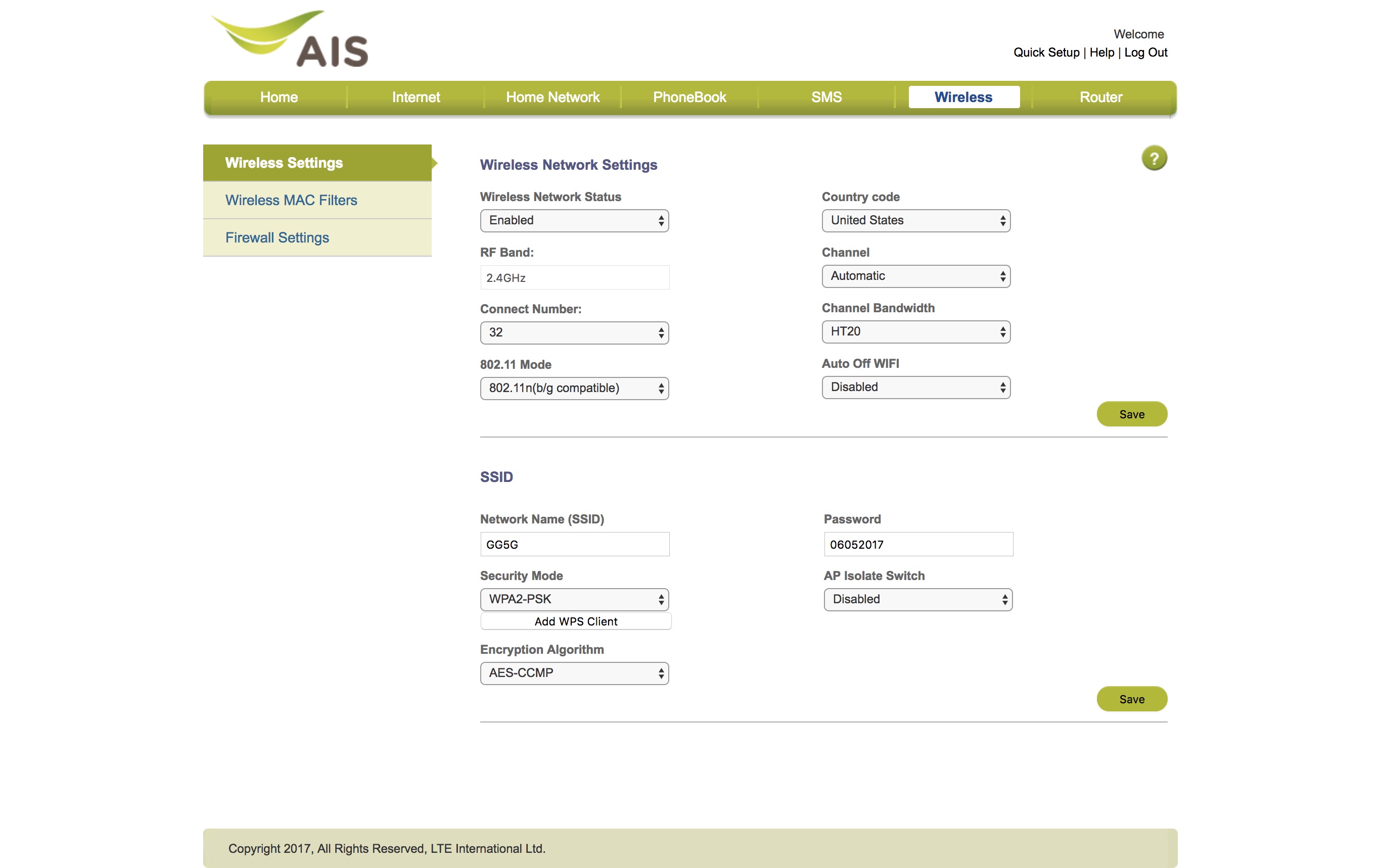
Task: Open the Auto Off WIFI dropdown
Action: point(915,388)
